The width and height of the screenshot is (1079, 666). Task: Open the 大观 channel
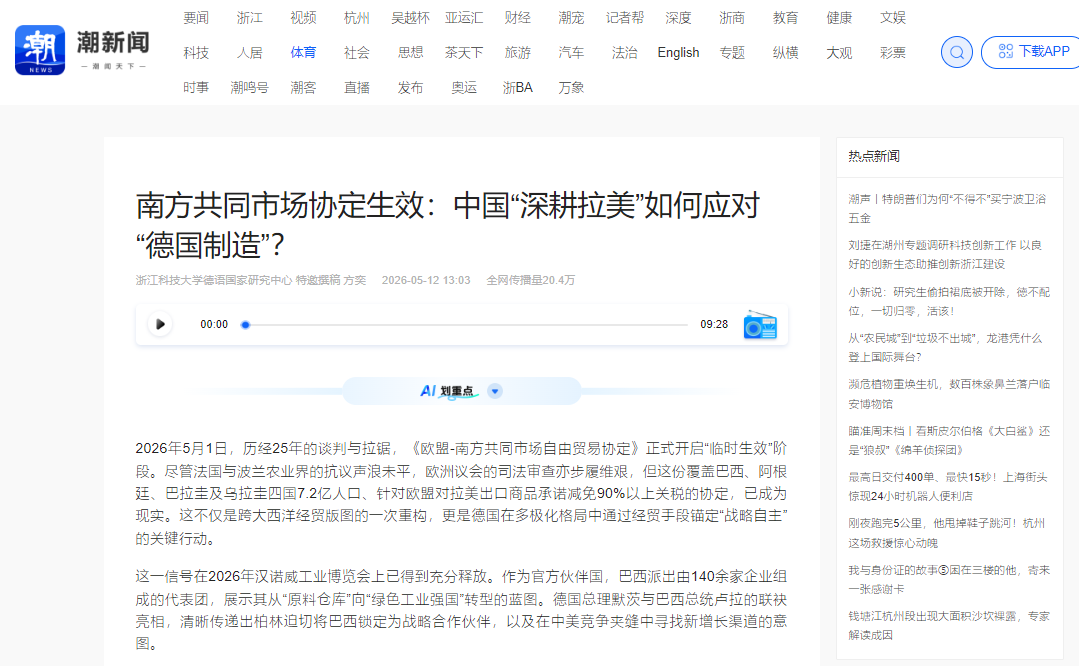(839, 53)
